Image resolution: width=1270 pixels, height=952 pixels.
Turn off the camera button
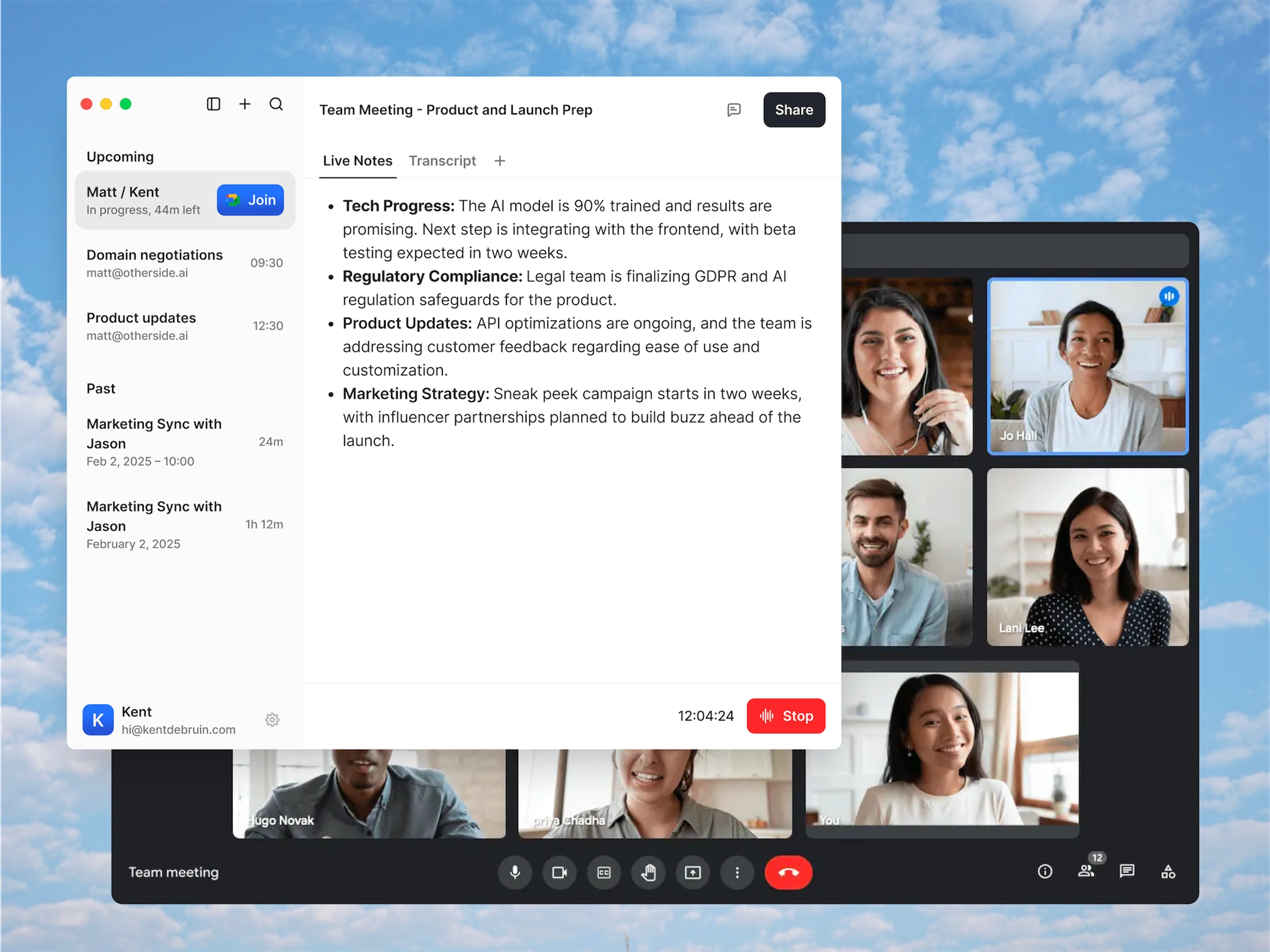559,872
